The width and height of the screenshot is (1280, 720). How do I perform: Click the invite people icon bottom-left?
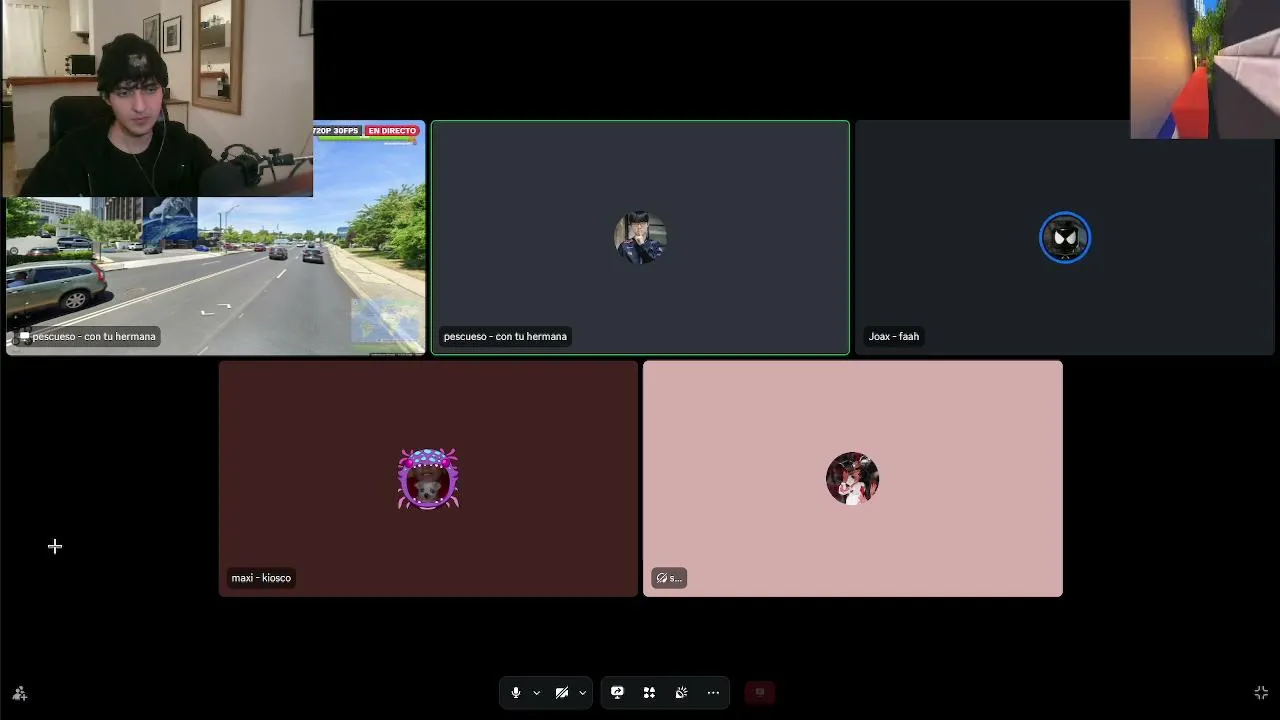[x=19, y=693]
